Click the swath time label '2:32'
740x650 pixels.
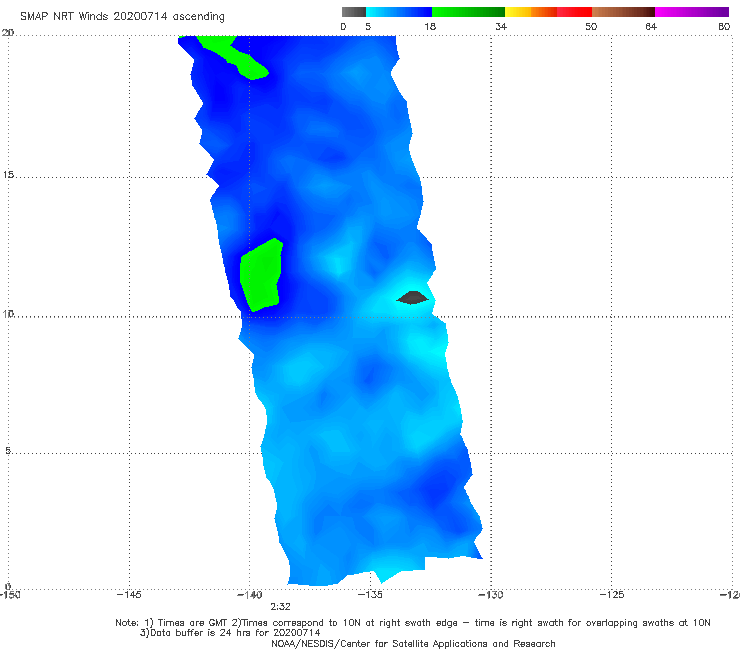click(280, 607)
